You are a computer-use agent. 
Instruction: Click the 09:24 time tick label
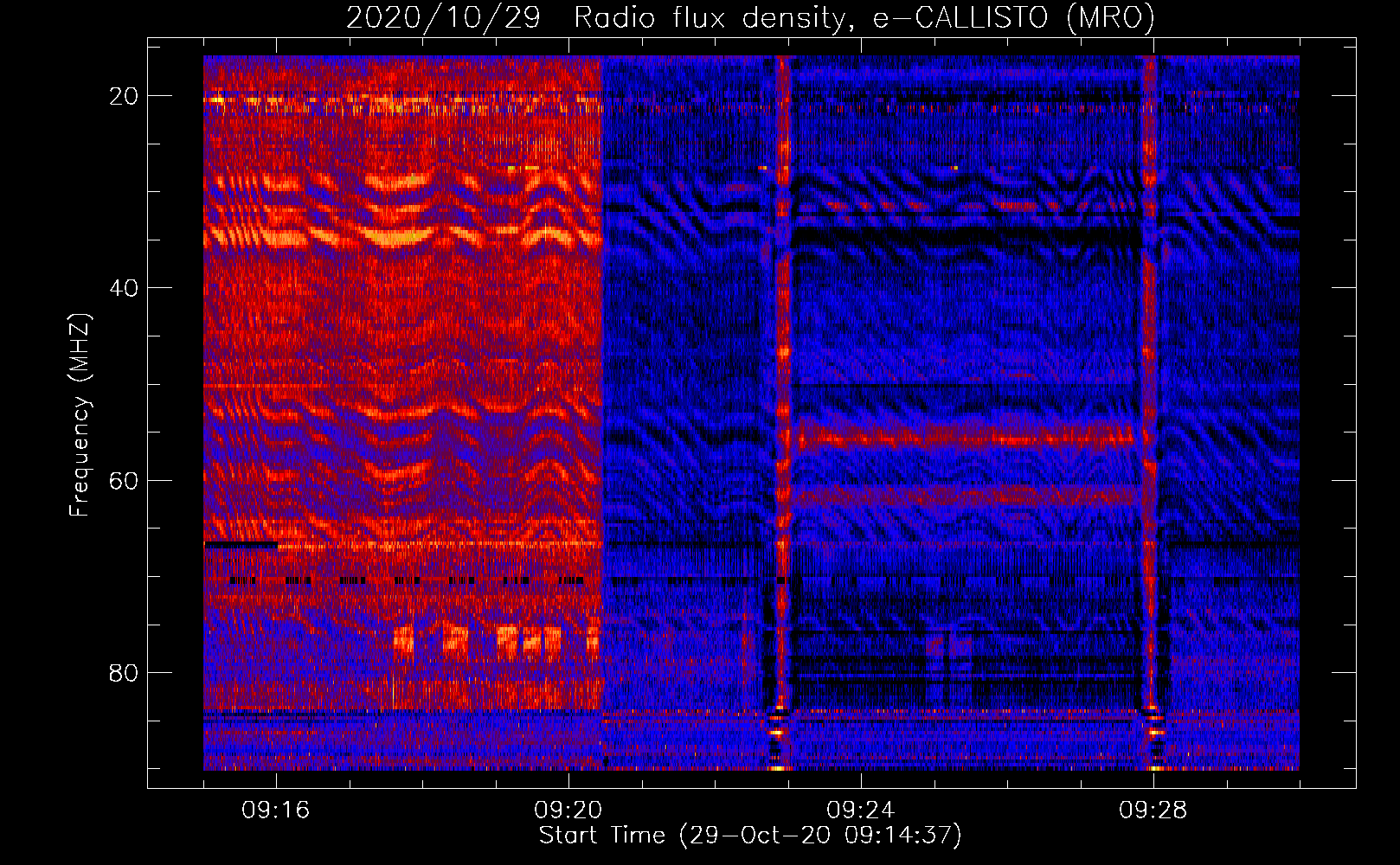pos(861,811)
